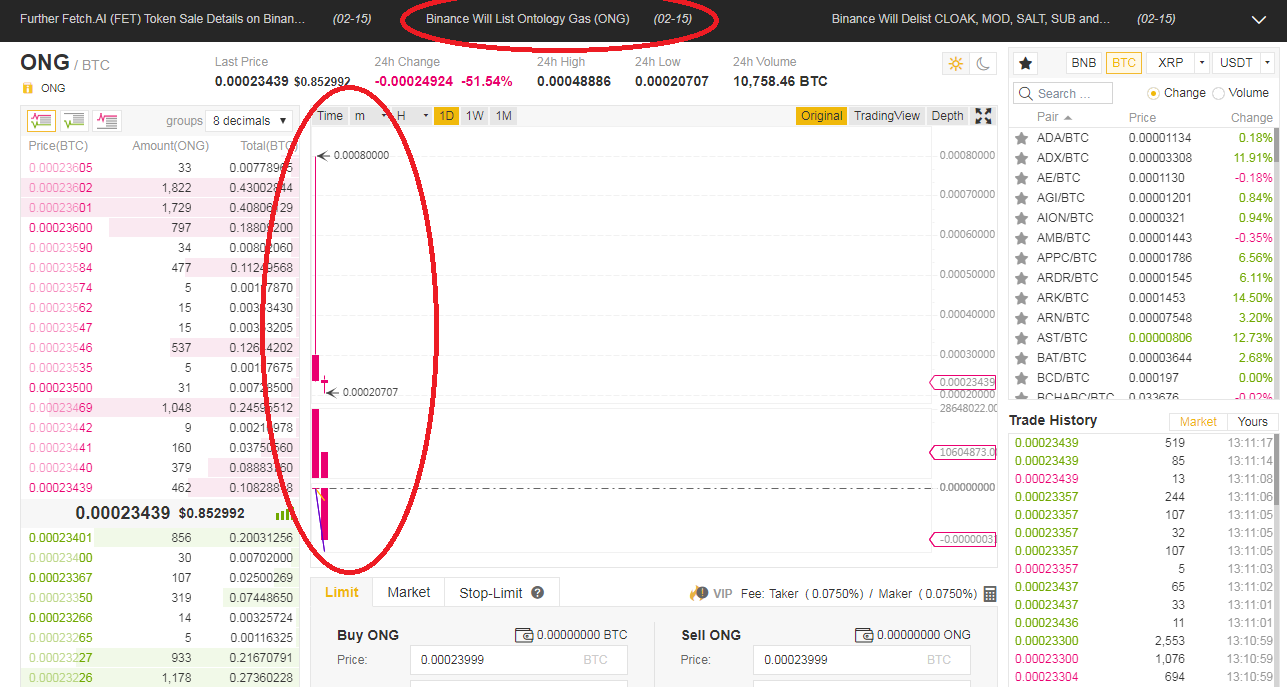Select the TradingView chart view
The image size is (1287, 687).
pos(887,116)
